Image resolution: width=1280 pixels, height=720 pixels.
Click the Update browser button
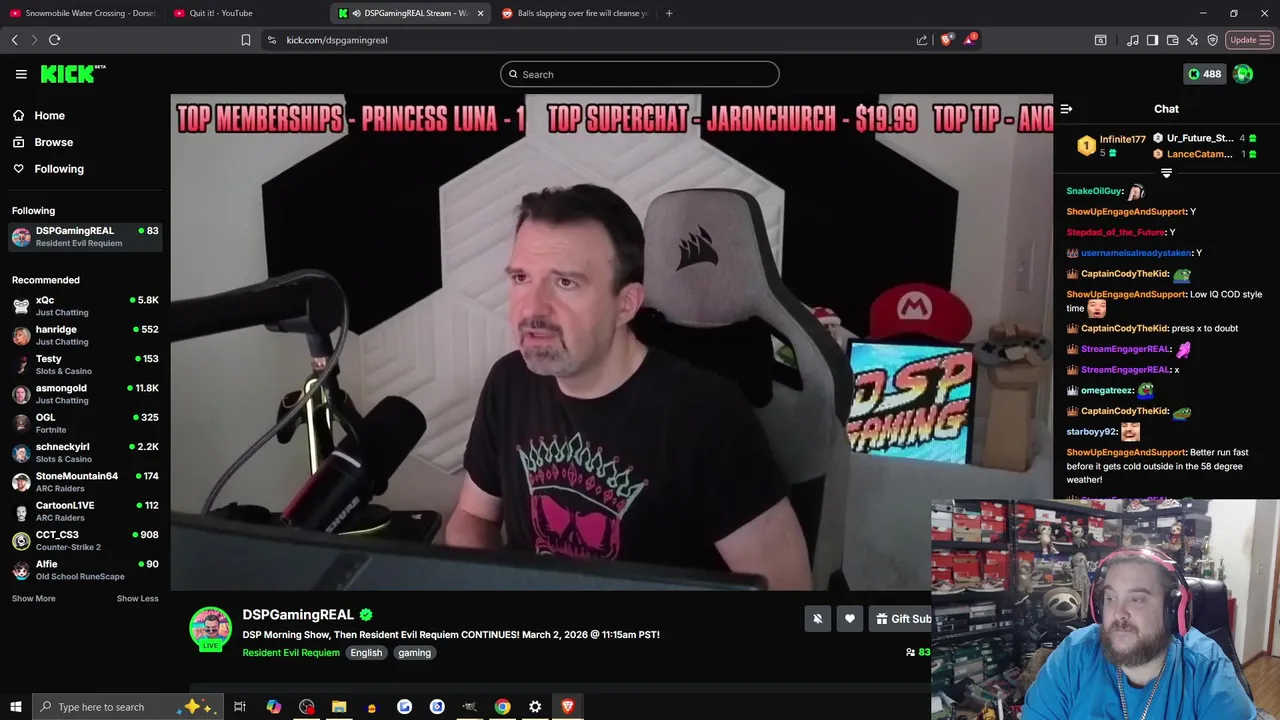tap(1249, 40)
